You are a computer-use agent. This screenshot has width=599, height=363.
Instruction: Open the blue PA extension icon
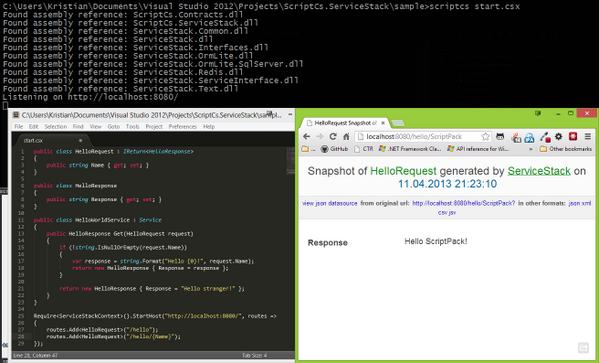tap(529, 137)
